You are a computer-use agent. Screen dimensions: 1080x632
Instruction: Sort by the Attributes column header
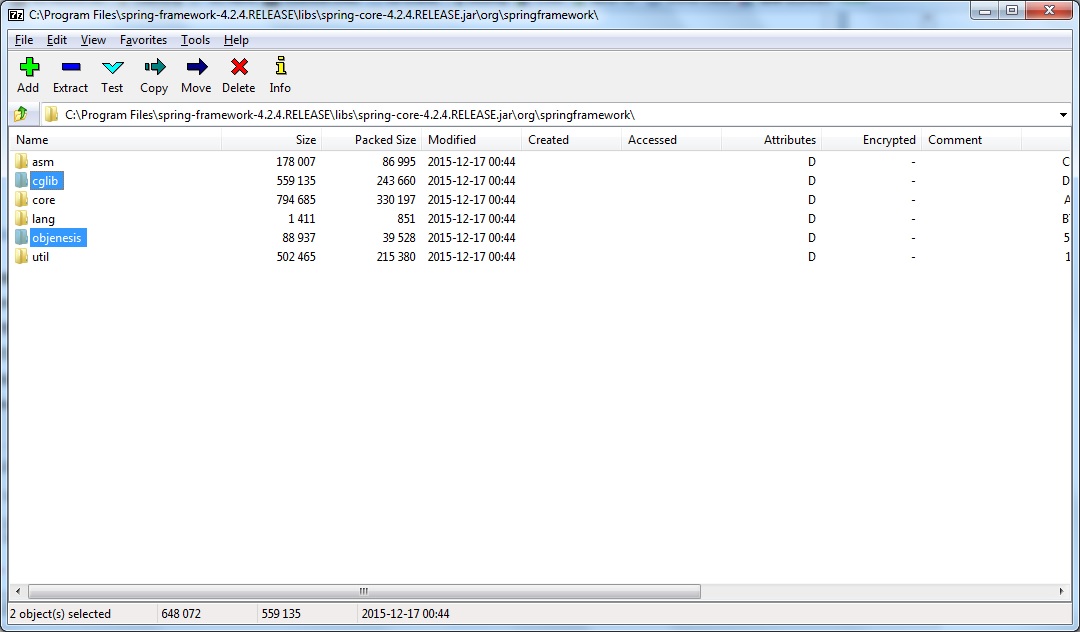(x=771, y=140)
